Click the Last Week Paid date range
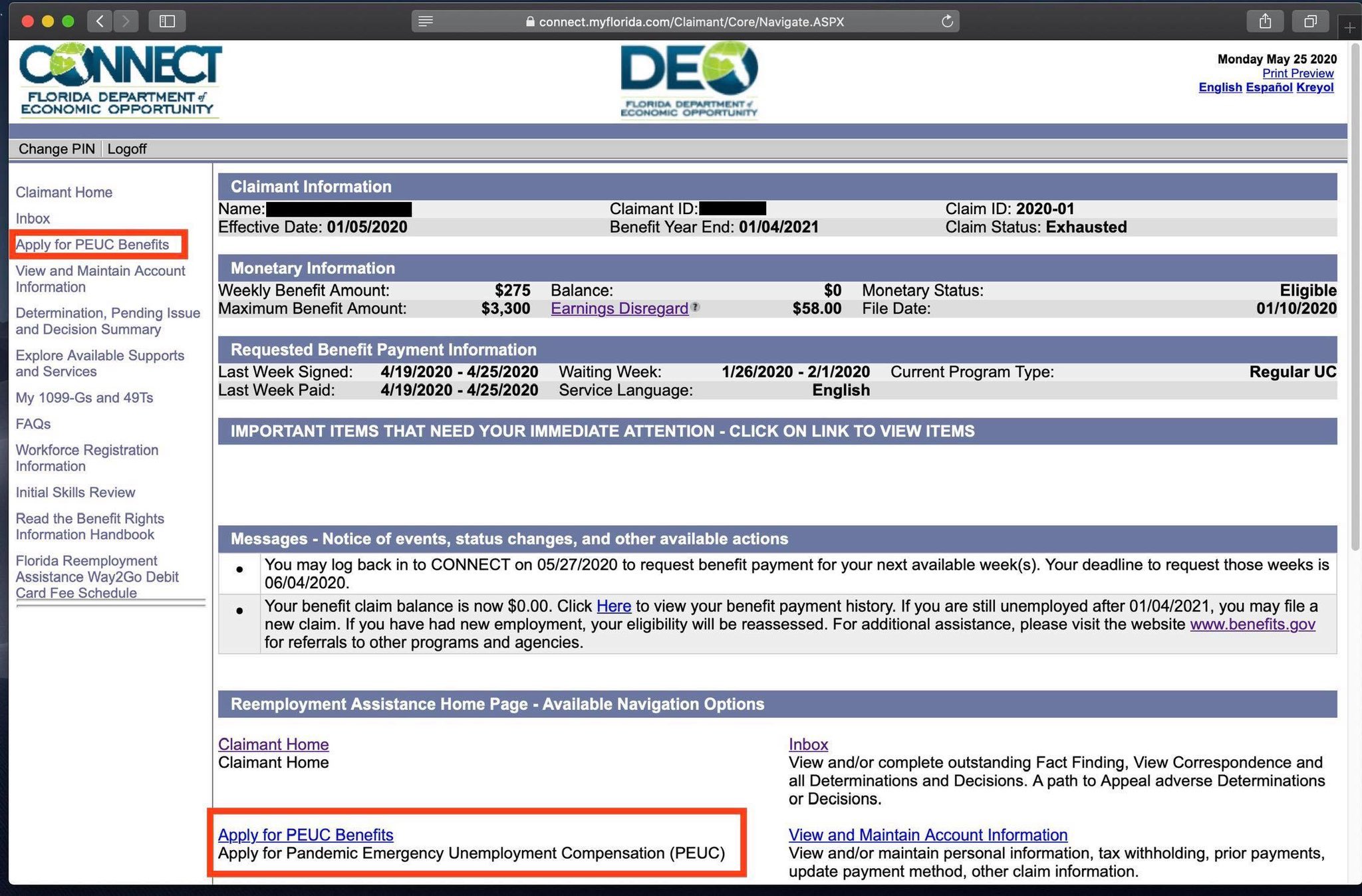Screen dimensions: 1362x896 coord(459,390)
